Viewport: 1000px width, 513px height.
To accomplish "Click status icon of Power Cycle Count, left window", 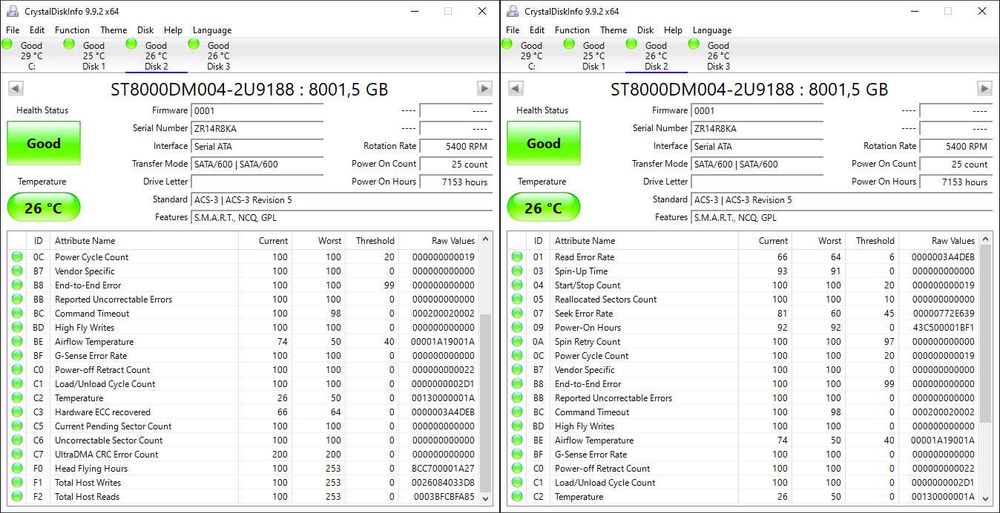I will click(x=17, y=257).
